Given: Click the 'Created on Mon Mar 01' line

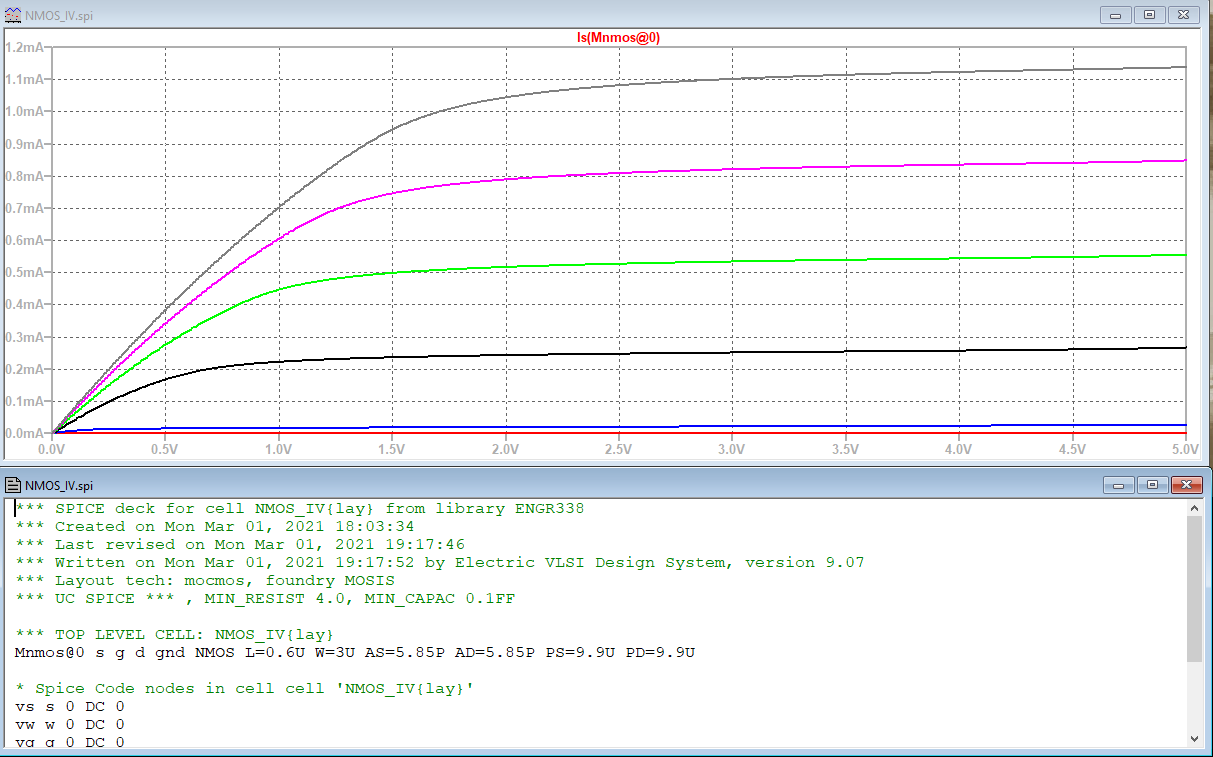Looking at the screenshot, I should (215, 526).
